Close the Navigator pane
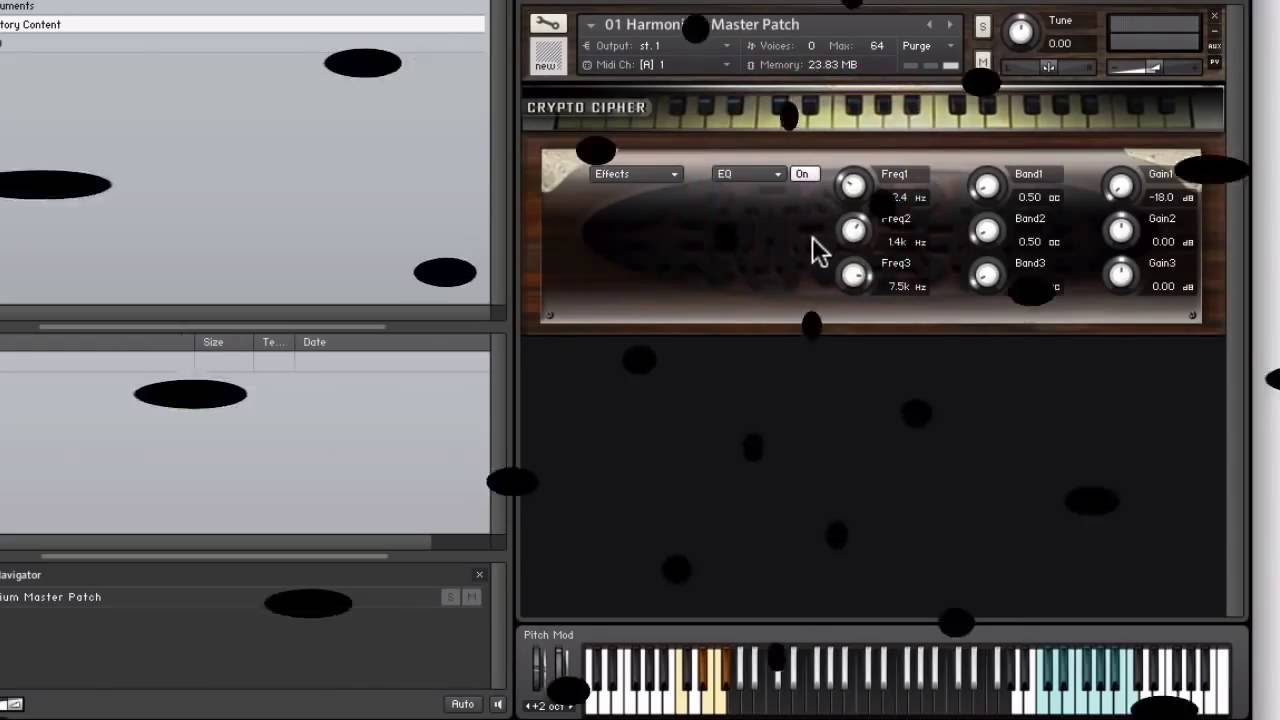The height and width of the screenshot is (720, 1280). pos(479,575)
